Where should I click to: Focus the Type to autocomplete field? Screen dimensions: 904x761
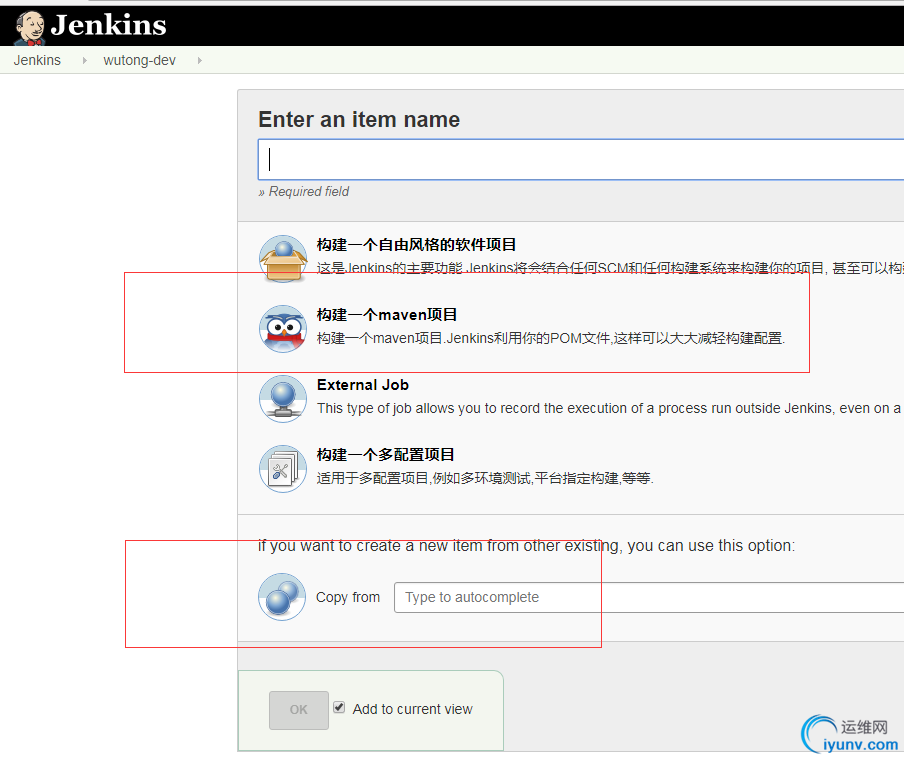pos(649,597)
